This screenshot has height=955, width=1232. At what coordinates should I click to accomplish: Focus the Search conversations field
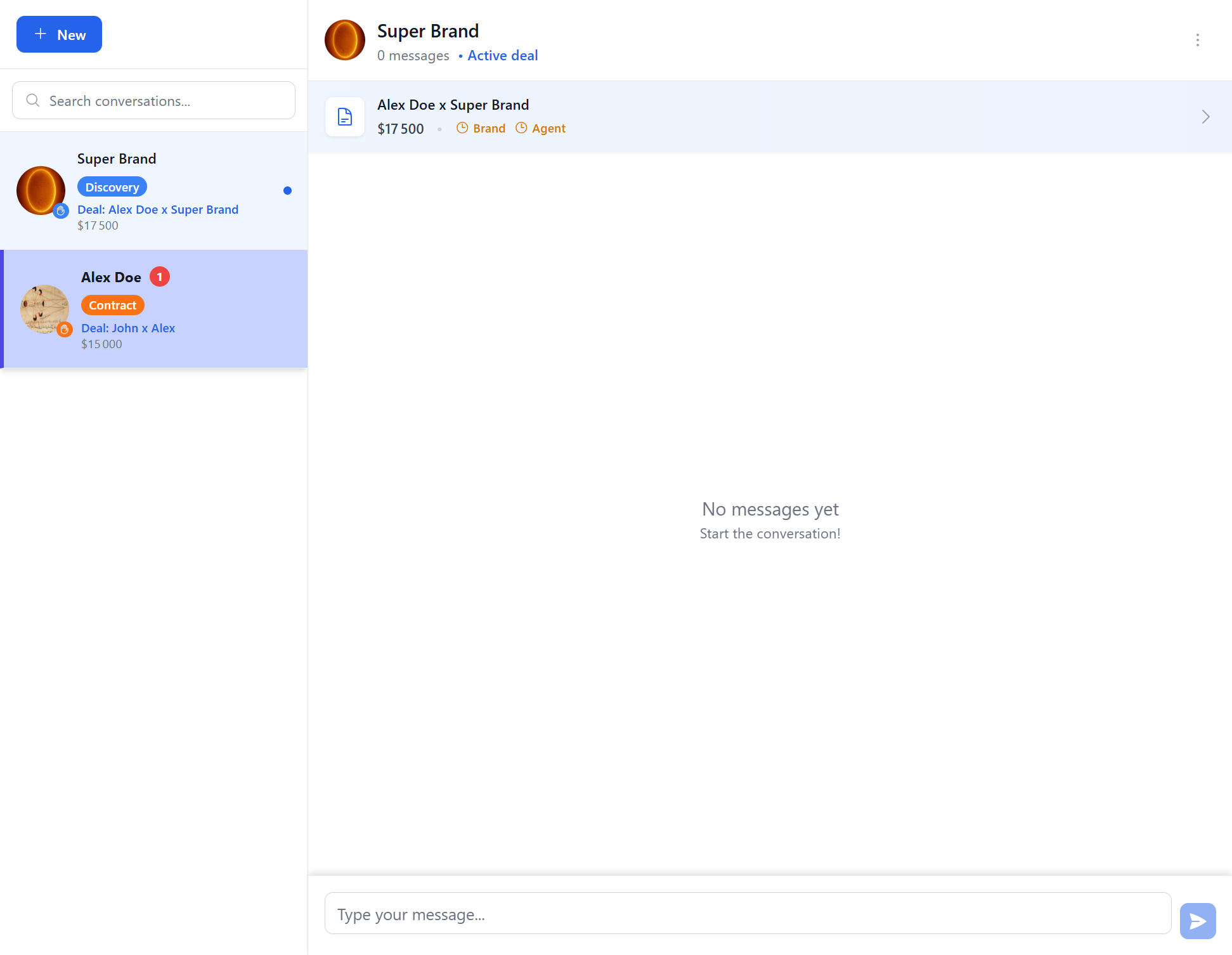tap(153, 100)
